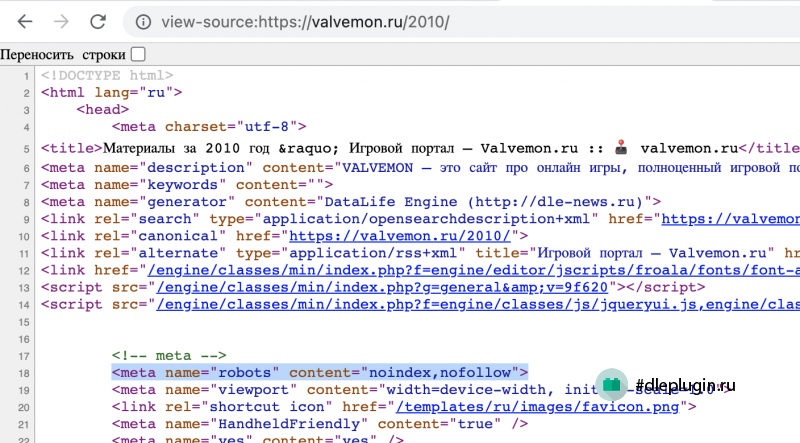Viewport: 800px width, 443px height.
Task: Click line number 10 in the gutter
Action: pyautogui.click(x=24, y=237)
